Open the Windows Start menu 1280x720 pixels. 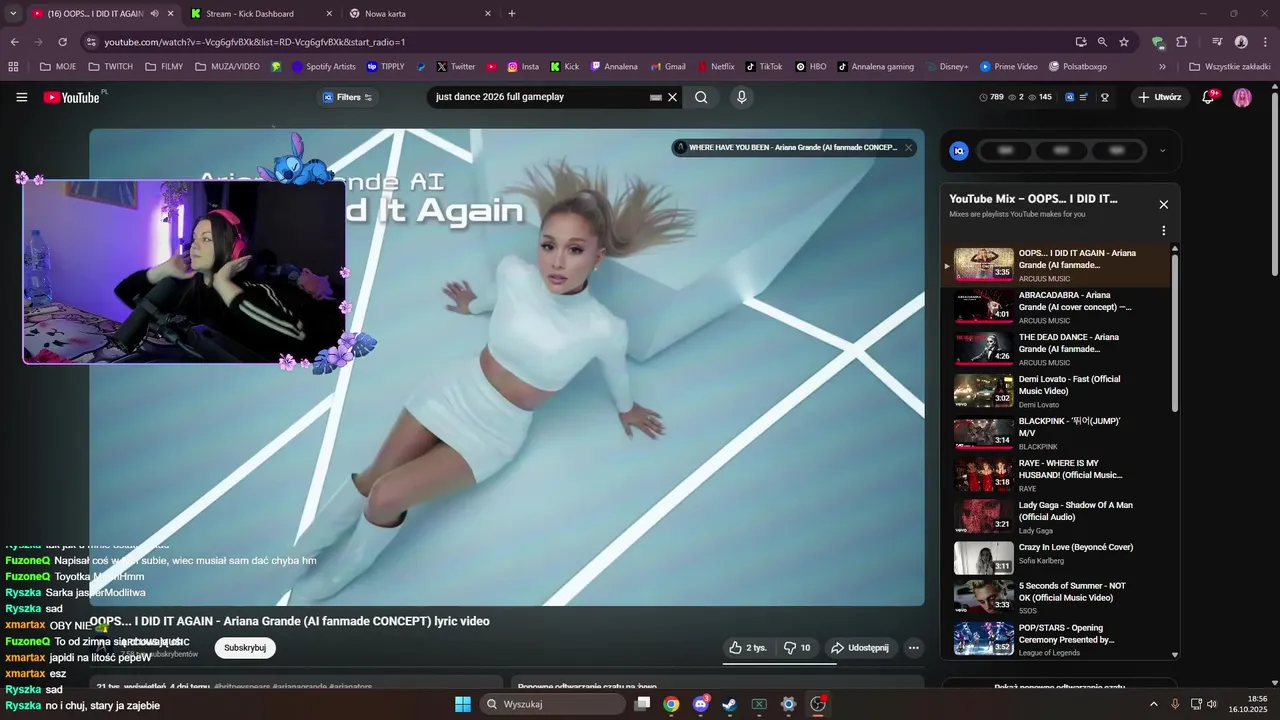[x=463, y=704]
